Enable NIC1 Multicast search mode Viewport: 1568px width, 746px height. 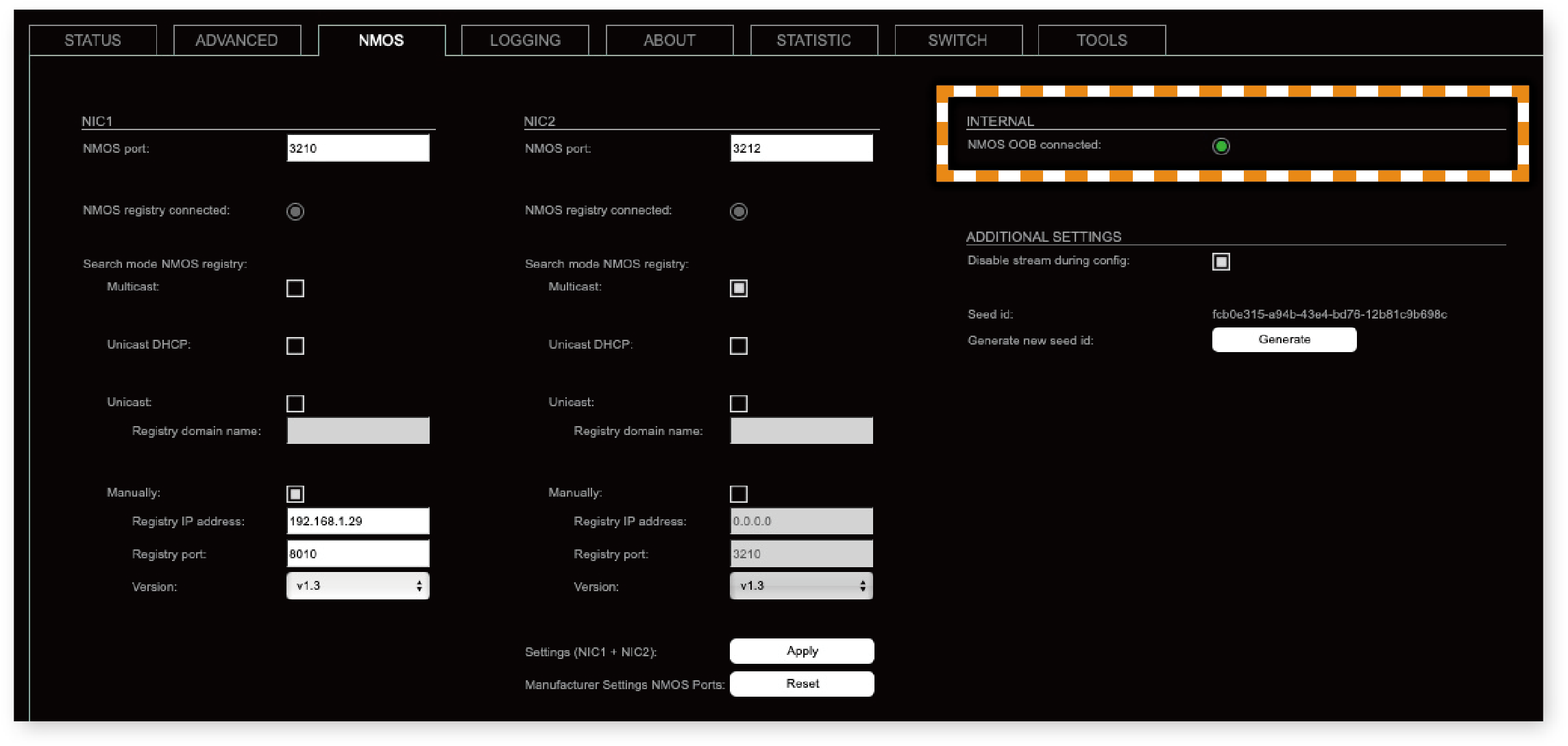[x=295, y=288]
